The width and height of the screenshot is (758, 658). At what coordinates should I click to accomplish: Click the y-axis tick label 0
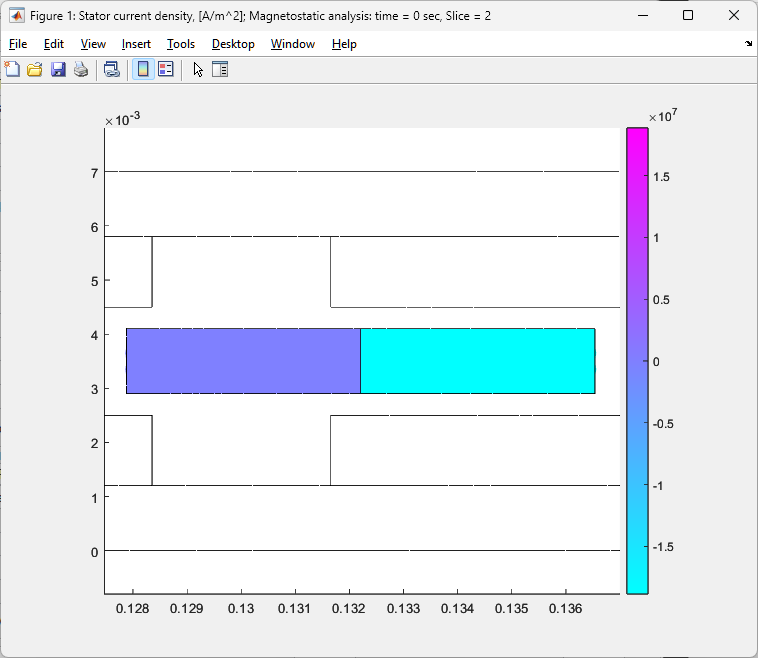click(94, 552)
